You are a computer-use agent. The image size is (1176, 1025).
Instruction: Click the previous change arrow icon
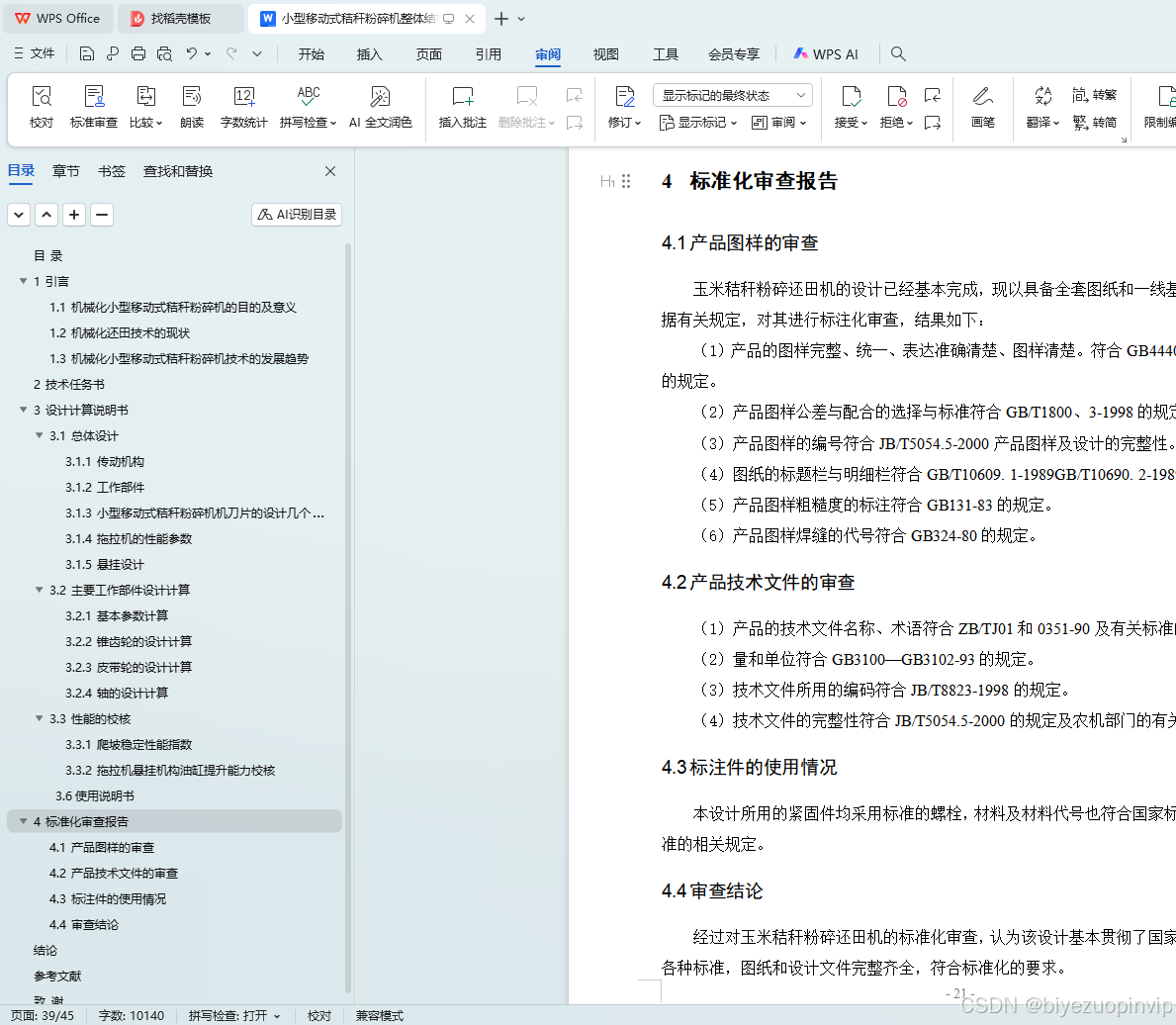(933, 95)
